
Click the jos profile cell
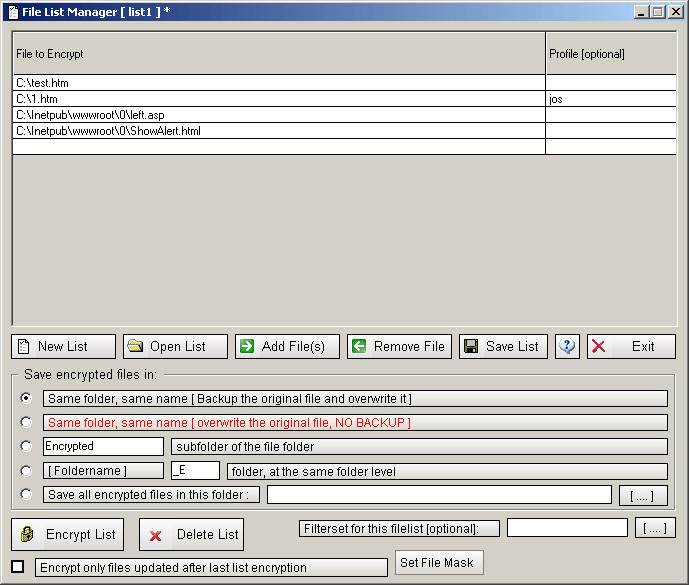click(611, 98)
